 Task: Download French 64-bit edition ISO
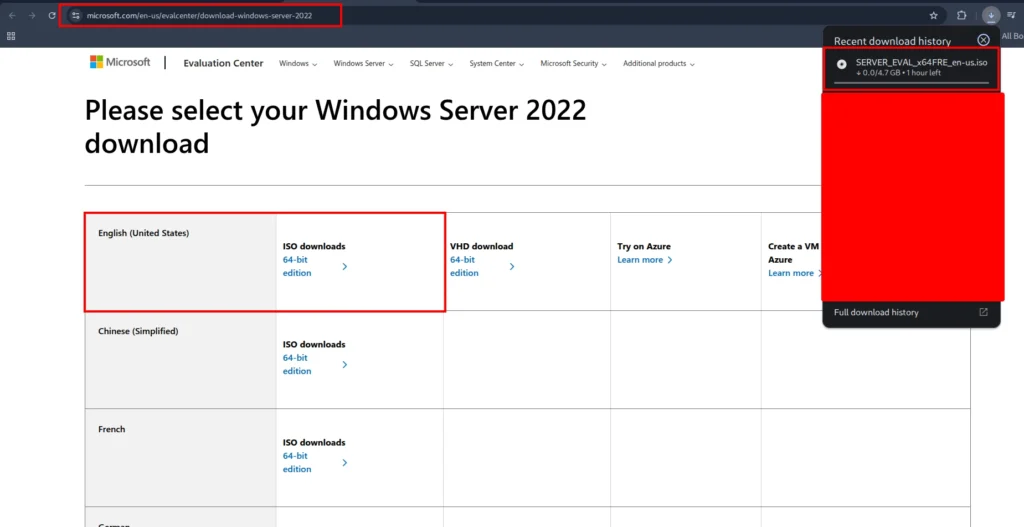click(315, 462)
